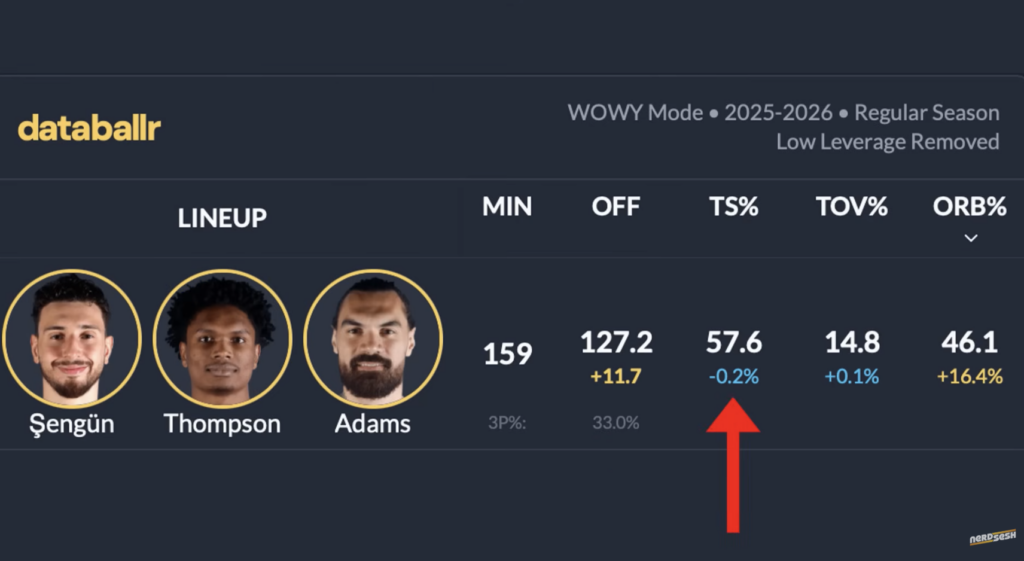The width and height of the screenshot is (1024, 561).
Task: Click Şengün's player headshot
Action: coord(71,338)
